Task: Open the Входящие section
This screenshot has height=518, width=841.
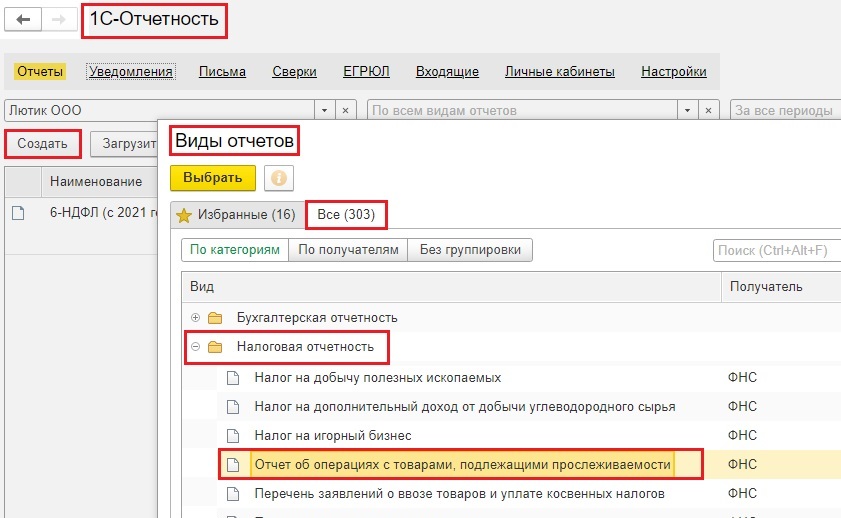Action: click(x=447, y=71)
